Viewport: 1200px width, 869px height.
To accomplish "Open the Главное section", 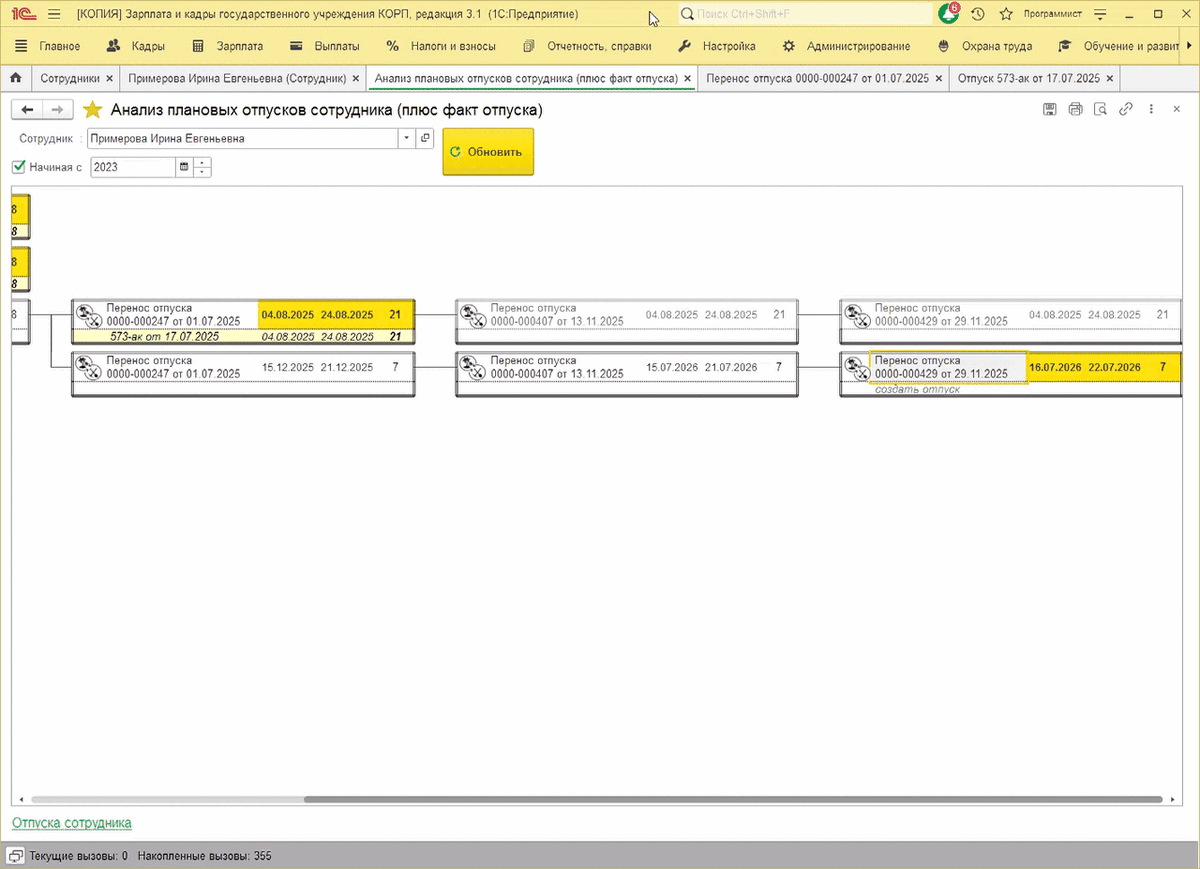I will [x=48, y=46].
